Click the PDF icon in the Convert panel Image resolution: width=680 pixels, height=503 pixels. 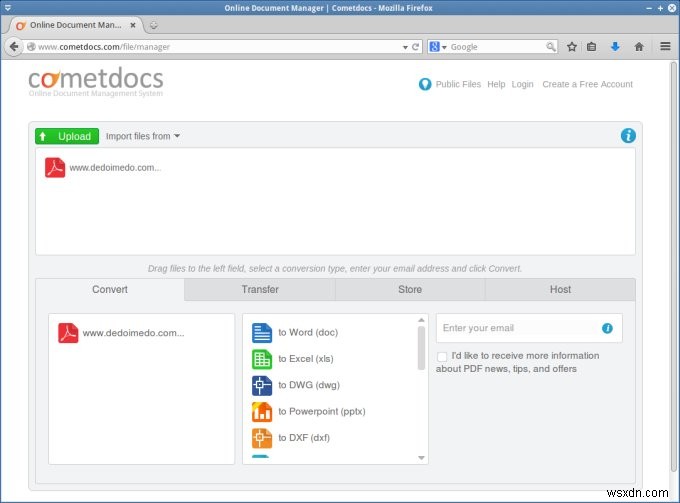click(x=68, y=333)
